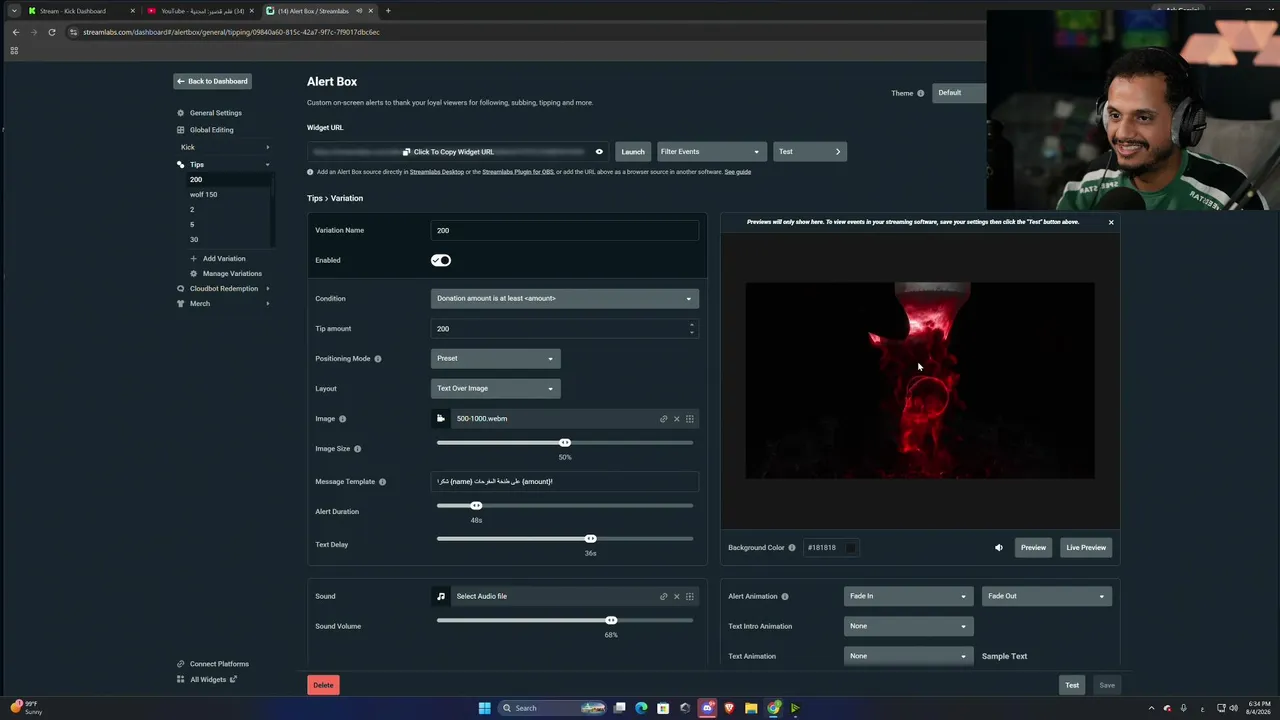Open a new browser tab
Image resolution: width=1280 pixels, height=720 pixels.
pos(388,11)
